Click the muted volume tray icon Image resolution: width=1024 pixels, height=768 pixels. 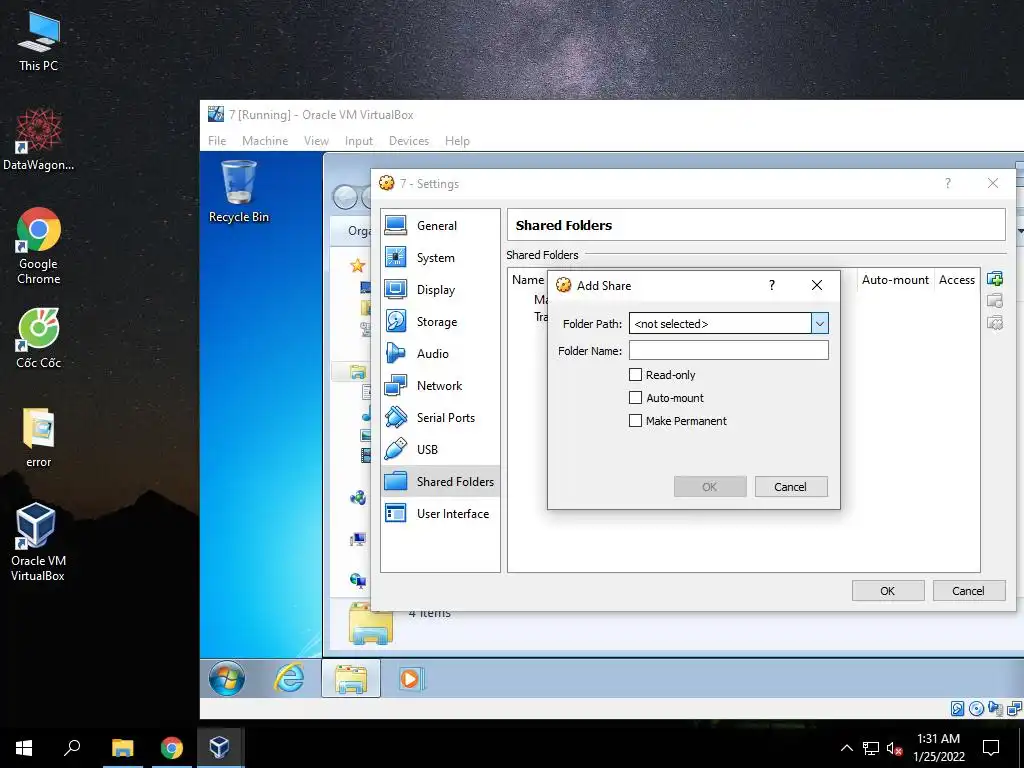(x=894, y=748)
